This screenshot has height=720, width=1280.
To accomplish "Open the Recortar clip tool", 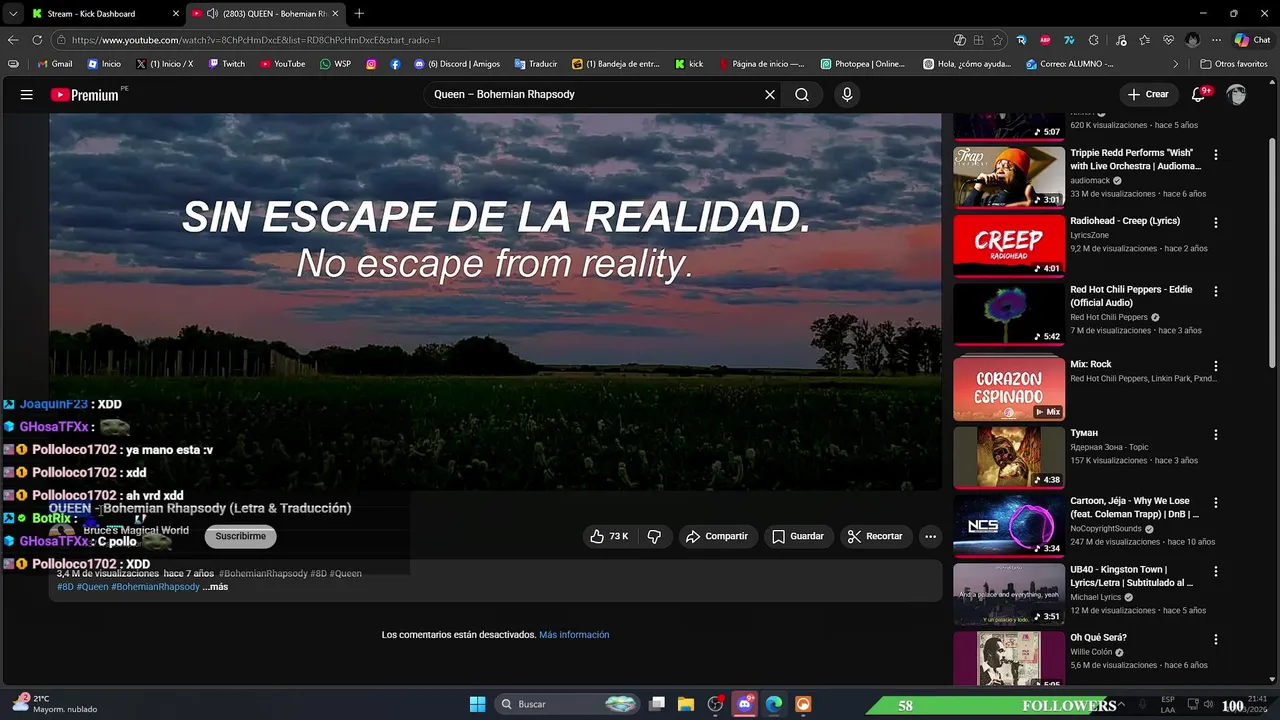I will click(875, 537).
